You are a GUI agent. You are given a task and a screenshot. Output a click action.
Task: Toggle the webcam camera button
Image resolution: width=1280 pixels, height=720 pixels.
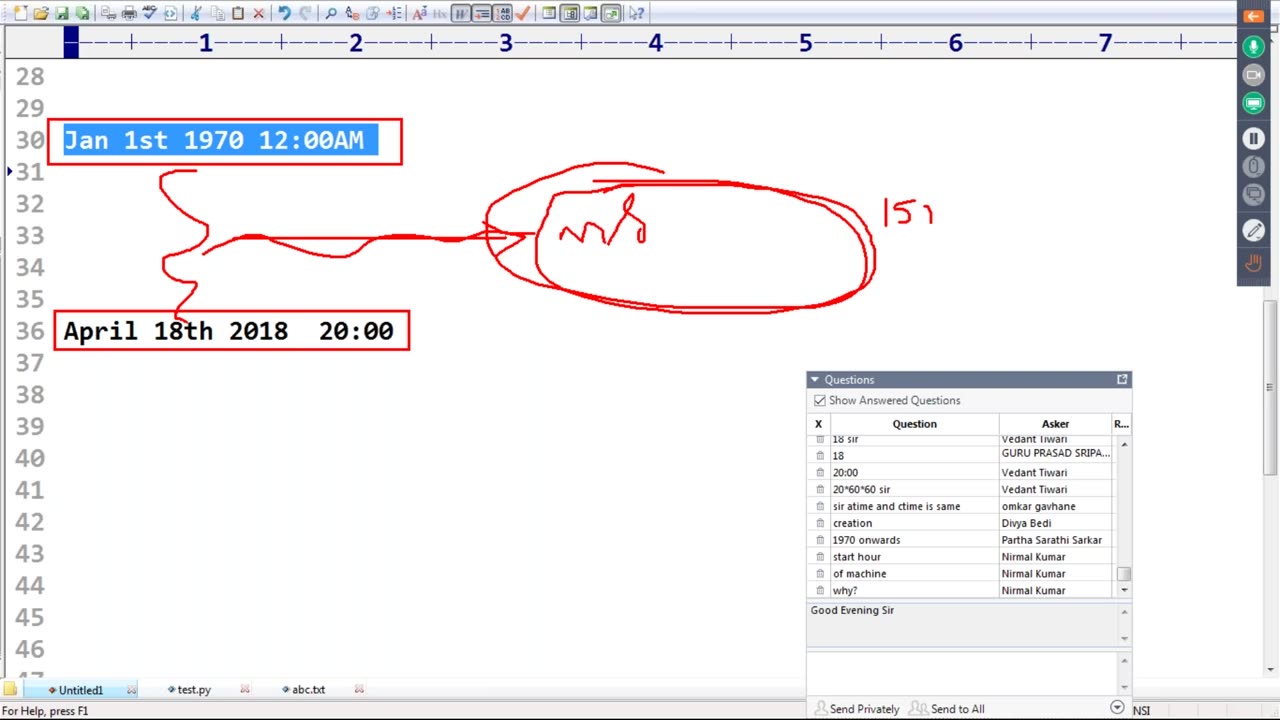coord(1253,75)
